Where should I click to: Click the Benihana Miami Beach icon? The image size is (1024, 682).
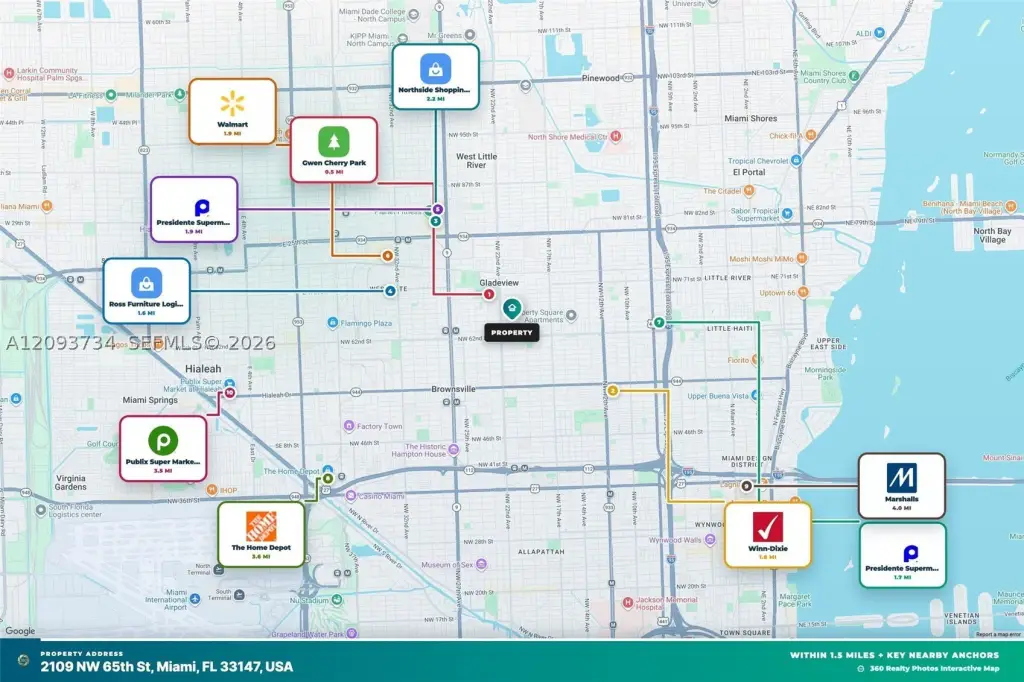pyautogui.click(x=1012, y=207)
